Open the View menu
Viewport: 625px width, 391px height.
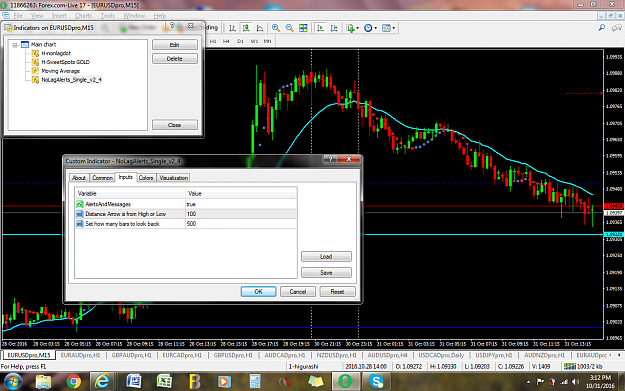(x=37, y=16)
